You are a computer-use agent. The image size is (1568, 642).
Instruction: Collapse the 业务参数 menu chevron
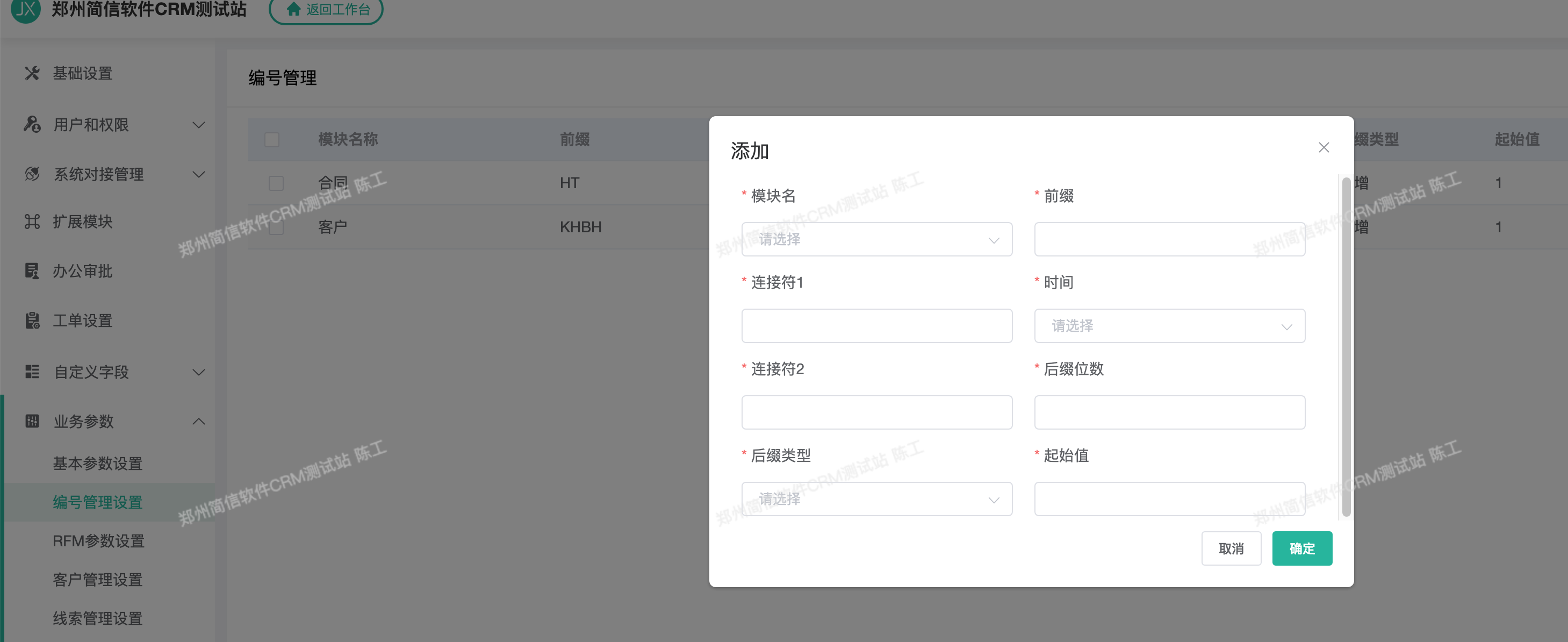tap(198, 422)
